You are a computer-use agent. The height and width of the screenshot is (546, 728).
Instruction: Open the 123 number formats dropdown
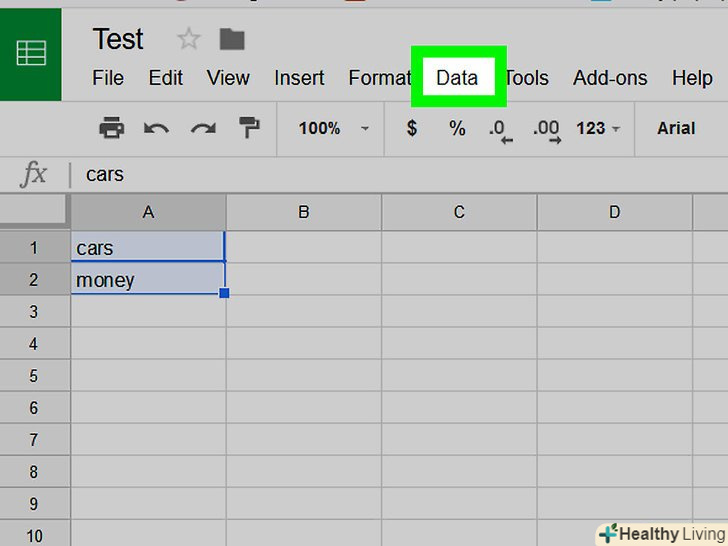pyautogui.click(x=598, y=128)
